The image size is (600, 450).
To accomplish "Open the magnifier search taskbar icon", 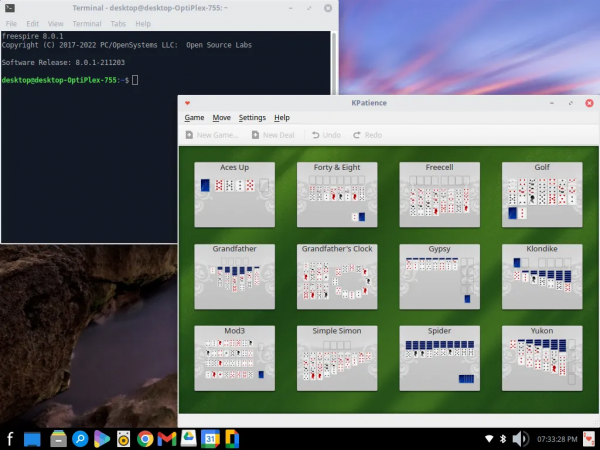I will [80, 439].
